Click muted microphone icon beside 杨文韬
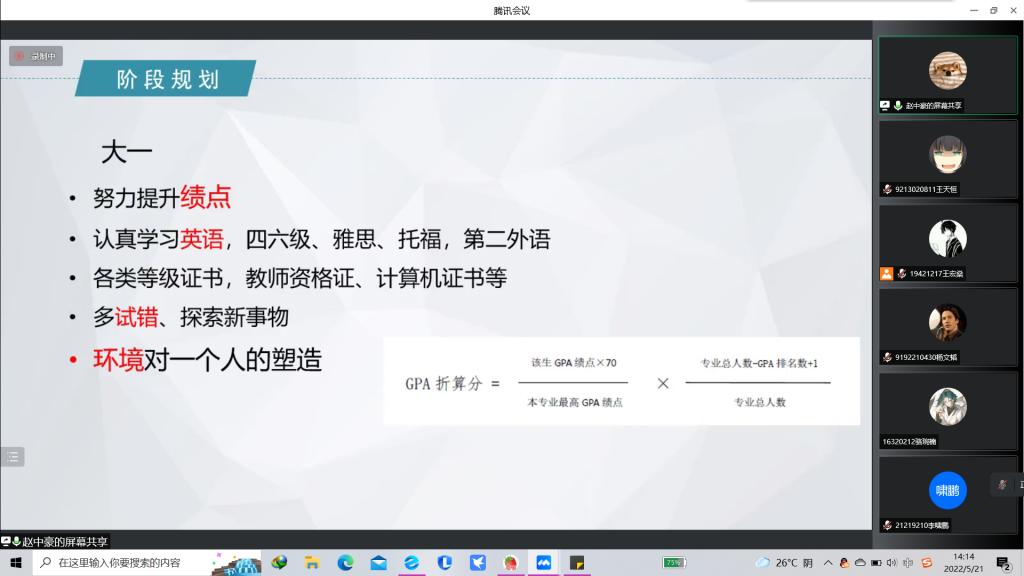The height and width of the screenshot is (576, 1024). point(887,358)
